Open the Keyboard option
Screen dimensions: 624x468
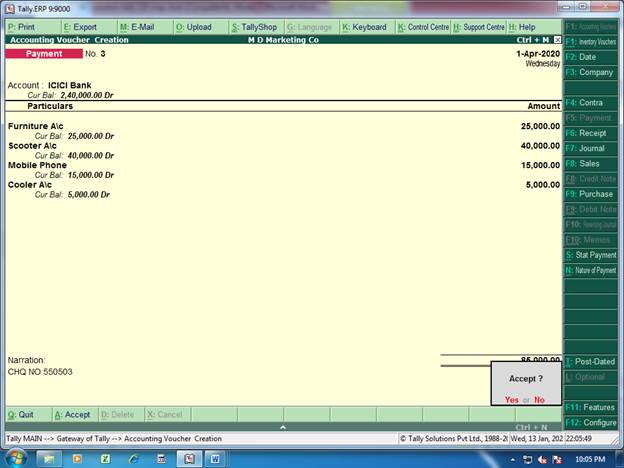368,27
